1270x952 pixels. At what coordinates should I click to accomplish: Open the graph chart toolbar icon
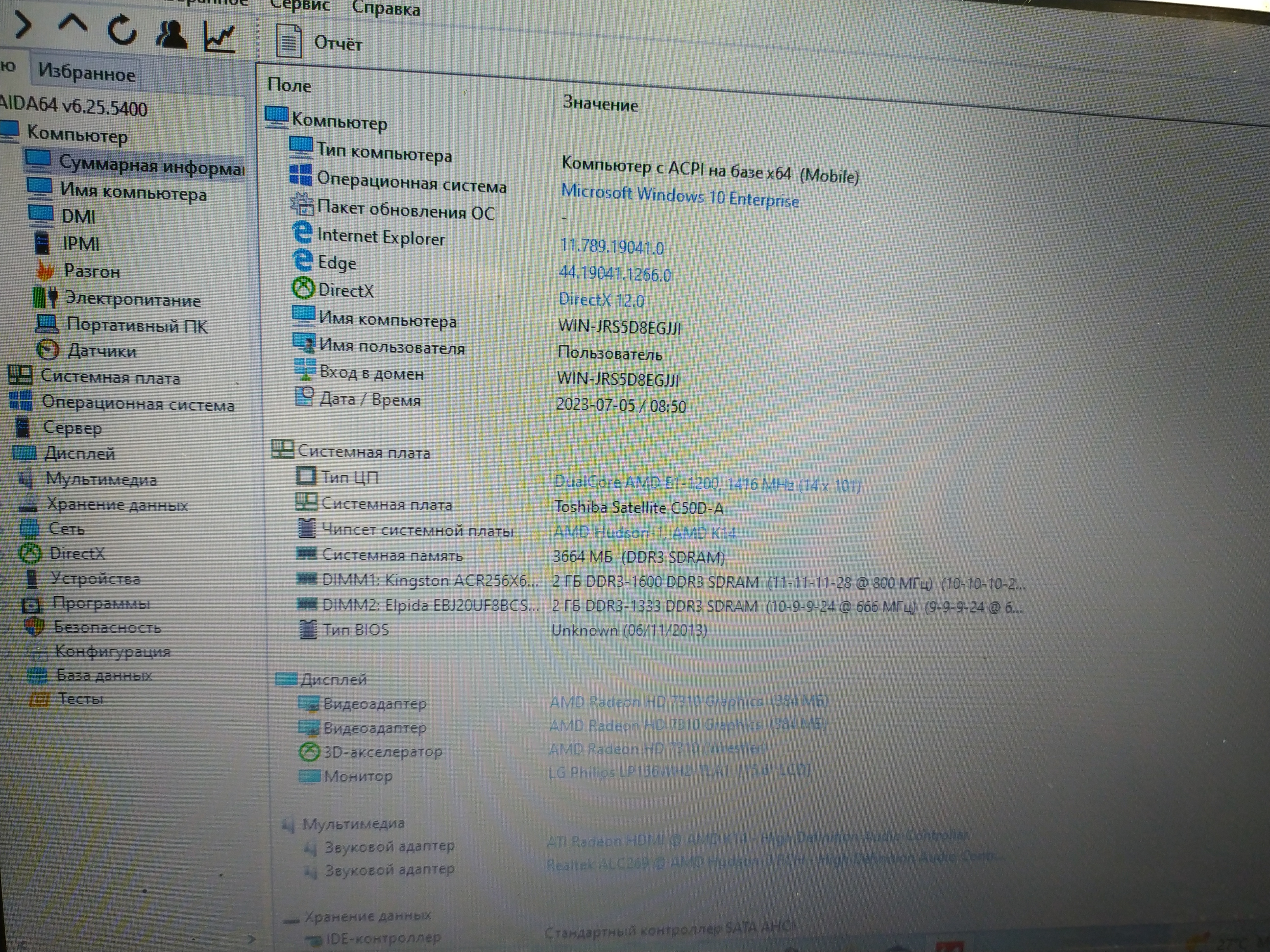(220, 37)
